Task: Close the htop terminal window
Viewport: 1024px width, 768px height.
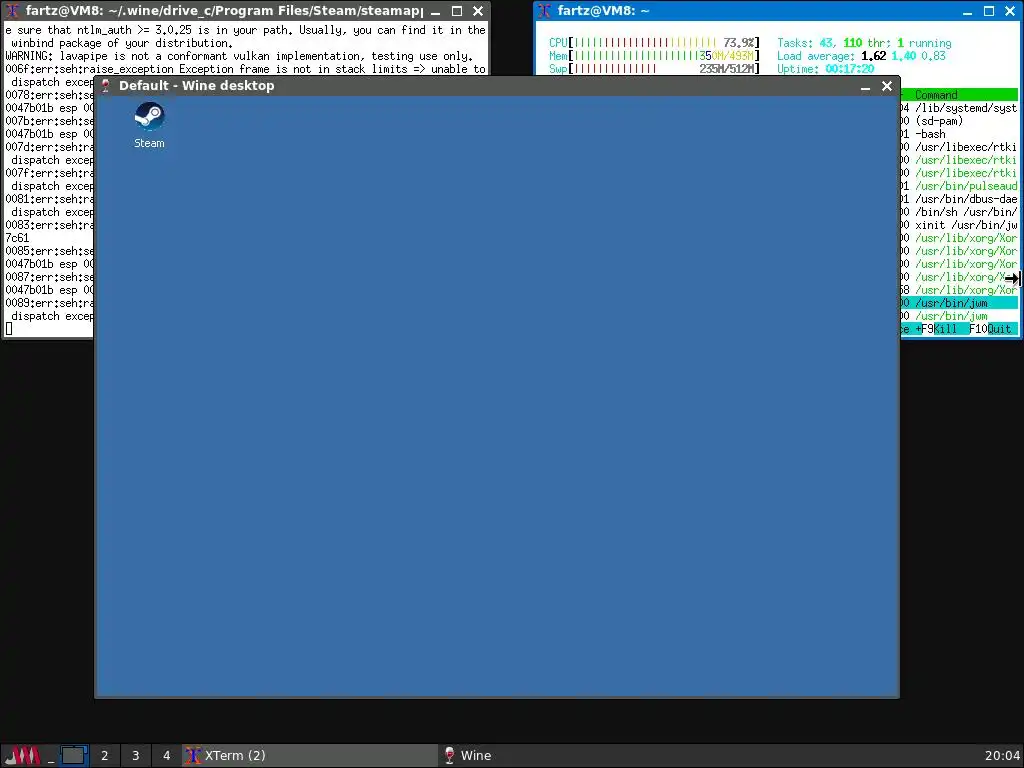Action: pyautogui.click(x=1010, y=11)
